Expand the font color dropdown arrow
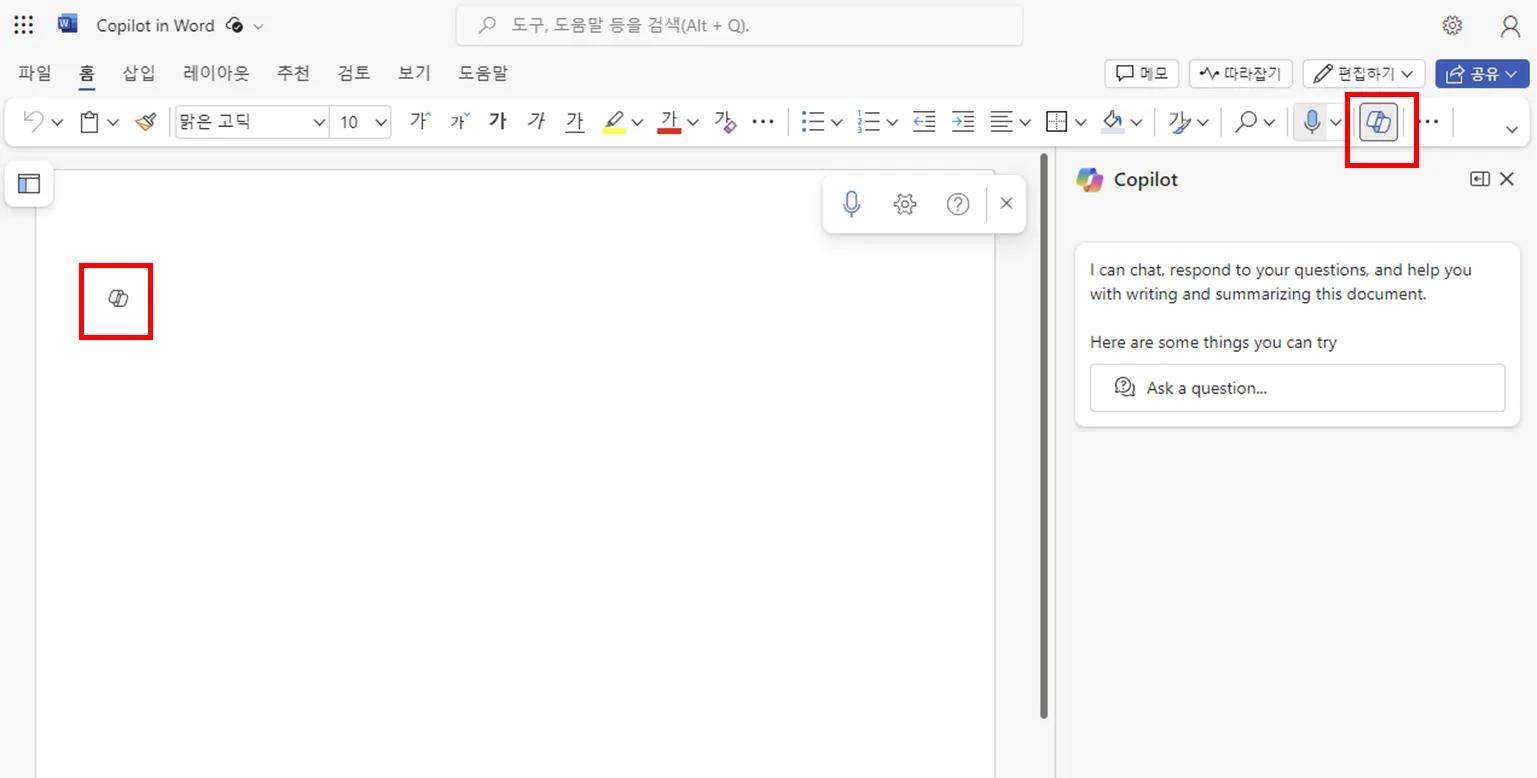Viewport: 1537px width, 778px height. point(693,123)
